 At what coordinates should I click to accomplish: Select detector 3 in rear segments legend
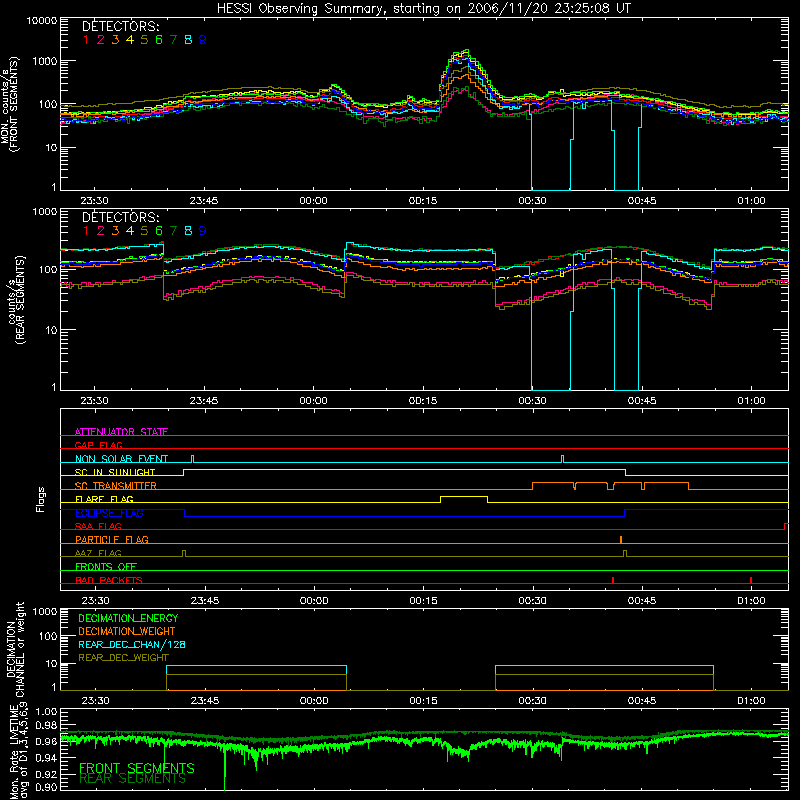[x=115, y=231]
